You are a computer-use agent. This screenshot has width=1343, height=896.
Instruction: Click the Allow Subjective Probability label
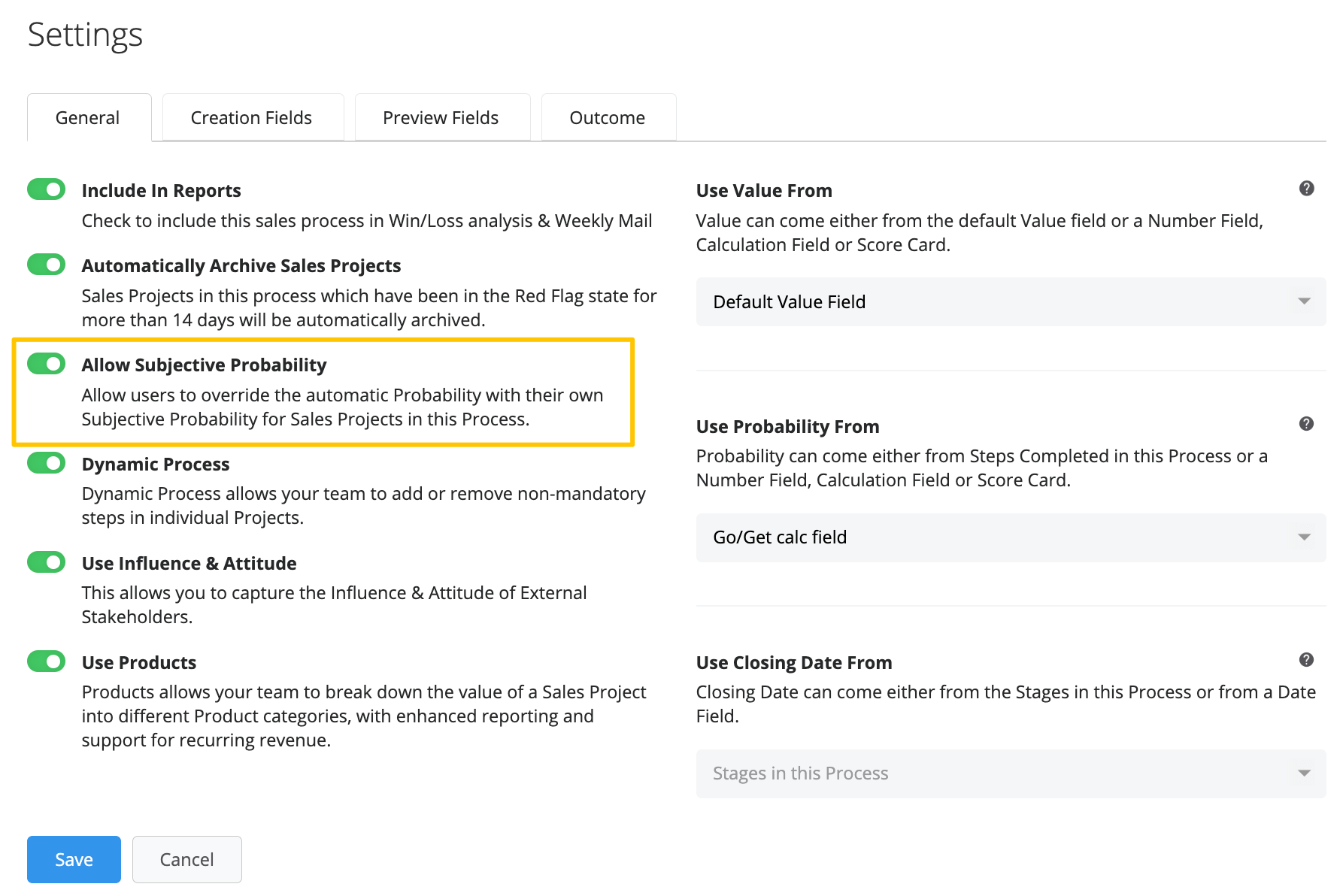[204, 365]
